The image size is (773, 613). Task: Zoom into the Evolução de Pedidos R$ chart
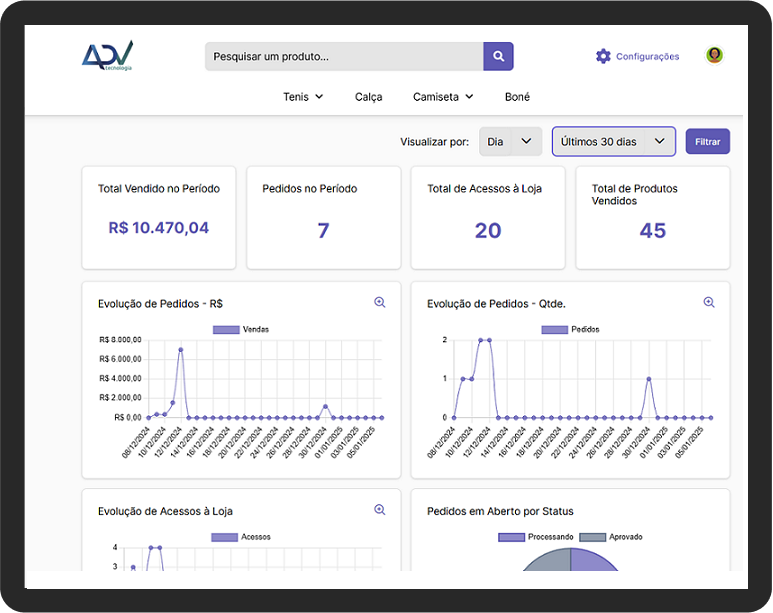pyautogui.click(x=380, y=302)
